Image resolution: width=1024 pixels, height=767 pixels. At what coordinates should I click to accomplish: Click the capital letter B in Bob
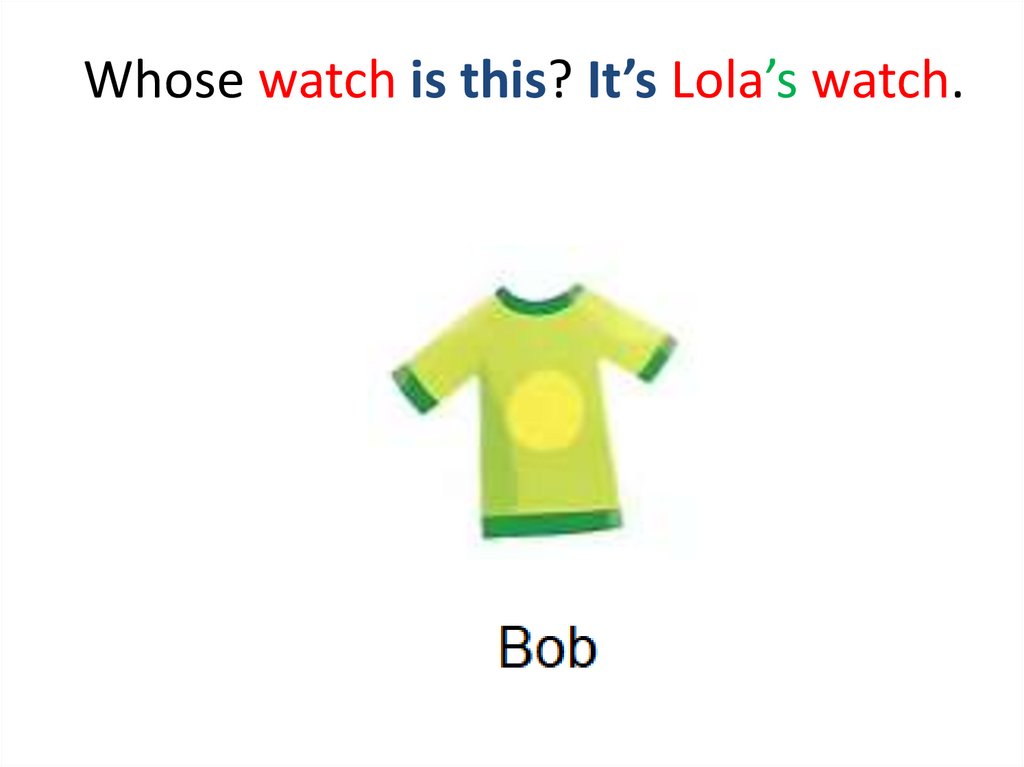coord(513,647)
